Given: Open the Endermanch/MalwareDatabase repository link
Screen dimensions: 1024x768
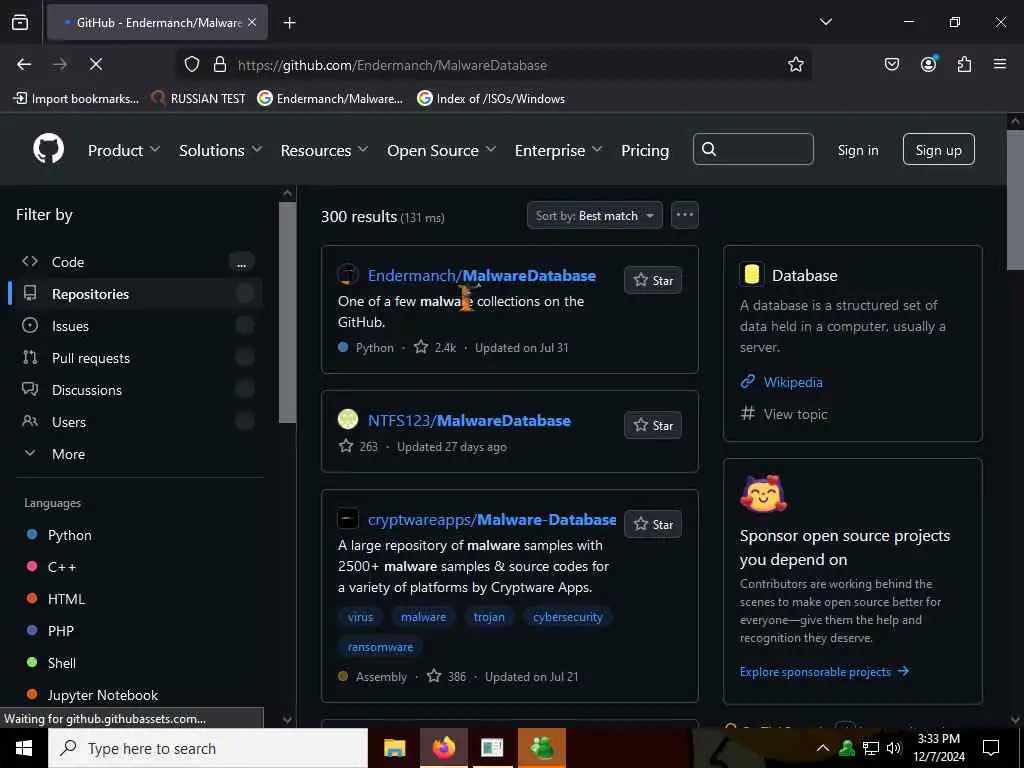Looking at the screenshot, I should 482,275.
